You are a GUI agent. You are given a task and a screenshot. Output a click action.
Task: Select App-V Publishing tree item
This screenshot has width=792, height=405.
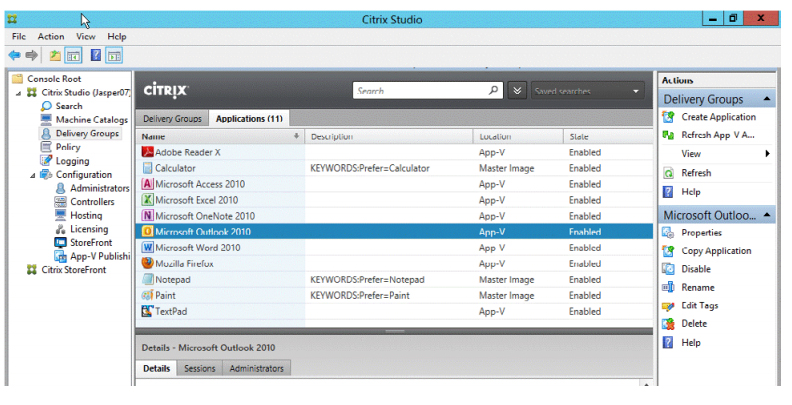pos(100,256)
